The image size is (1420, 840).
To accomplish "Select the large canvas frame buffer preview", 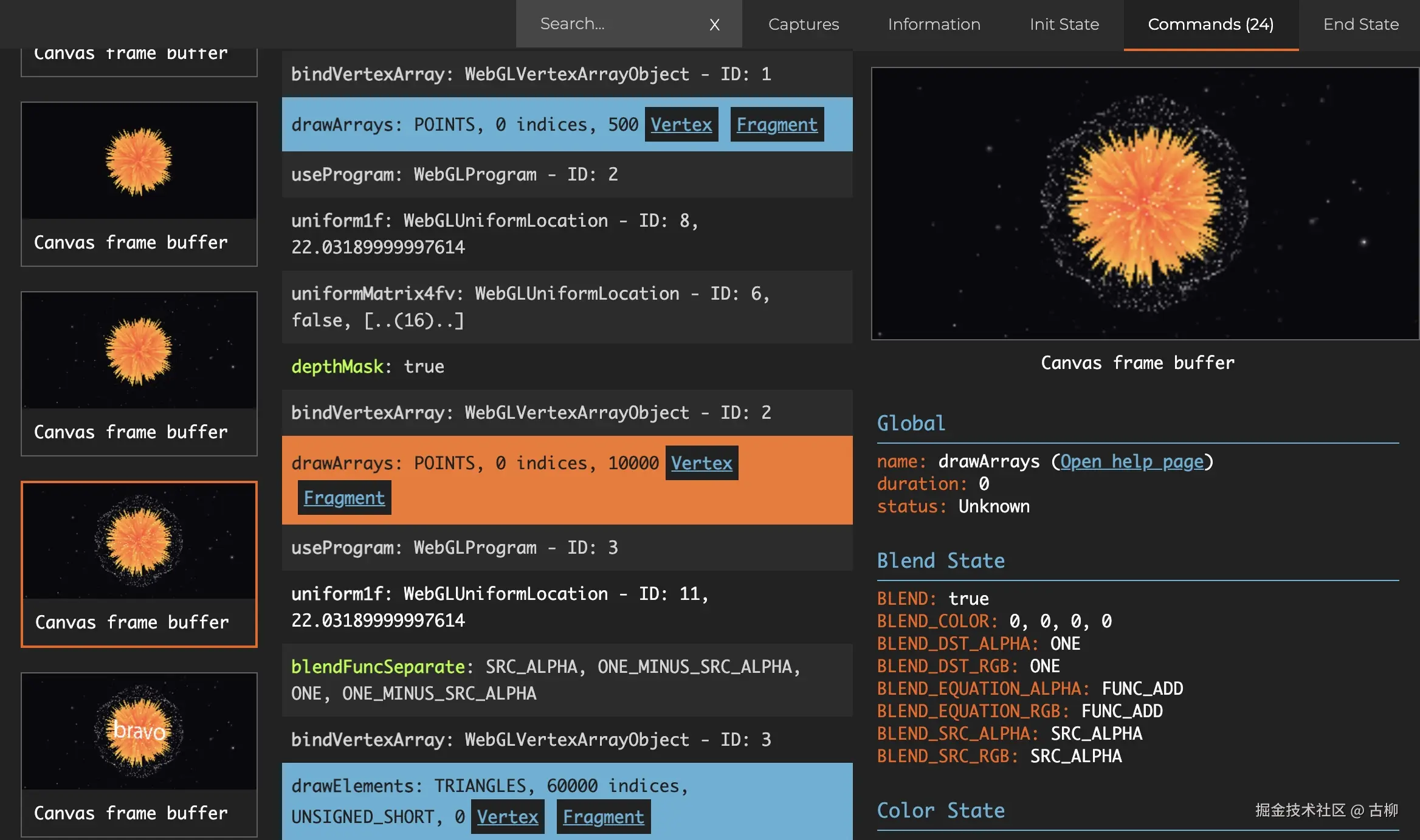I will coord(1144,204).
